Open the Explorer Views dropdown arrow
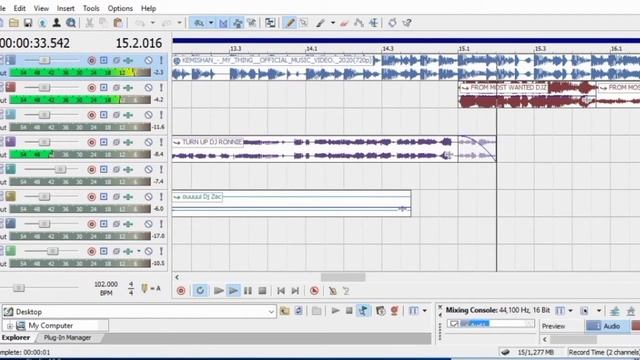640x360 pixels. point(424,311)
